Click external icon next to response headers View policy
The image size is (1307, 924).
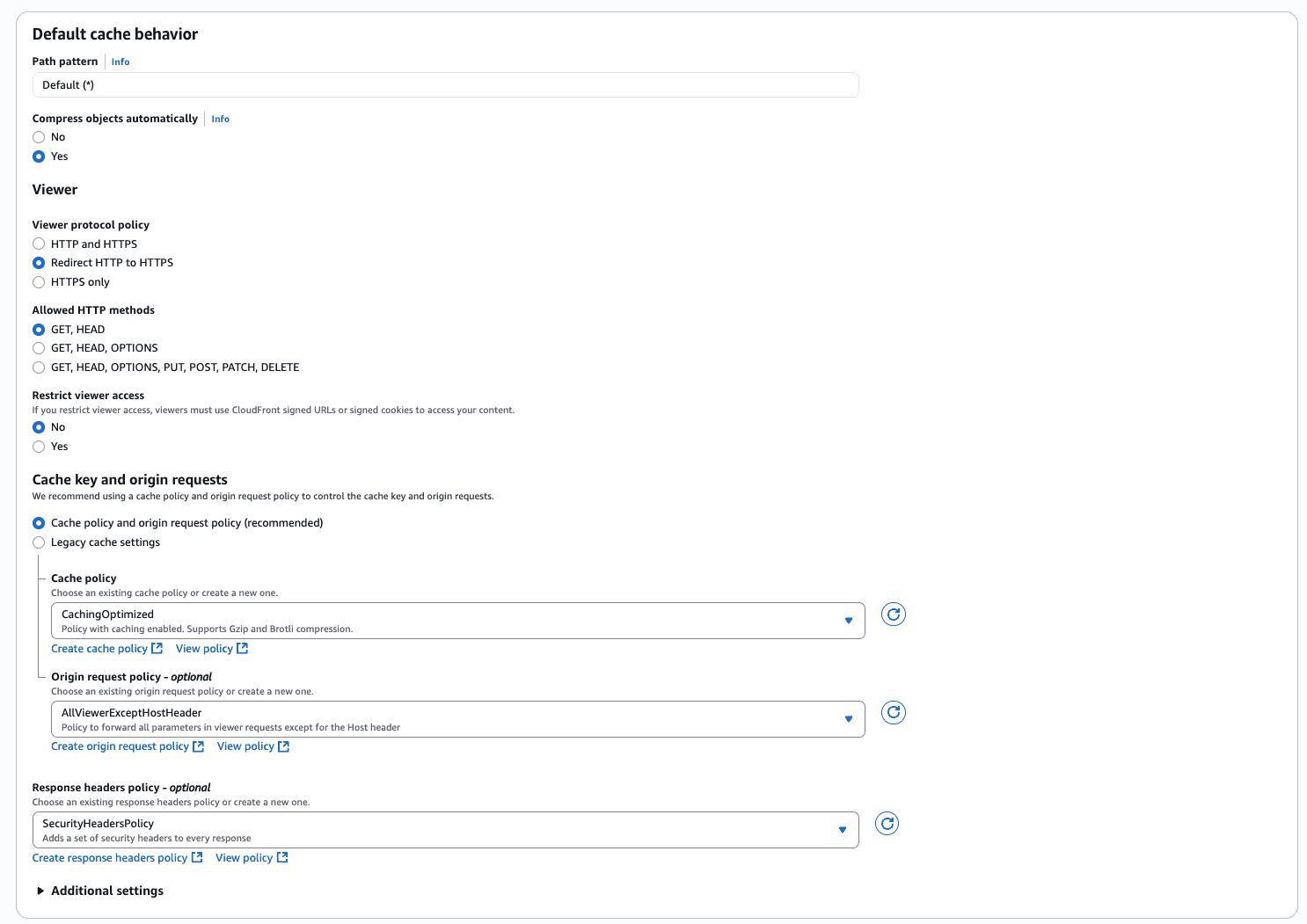(x=282, y=857)
